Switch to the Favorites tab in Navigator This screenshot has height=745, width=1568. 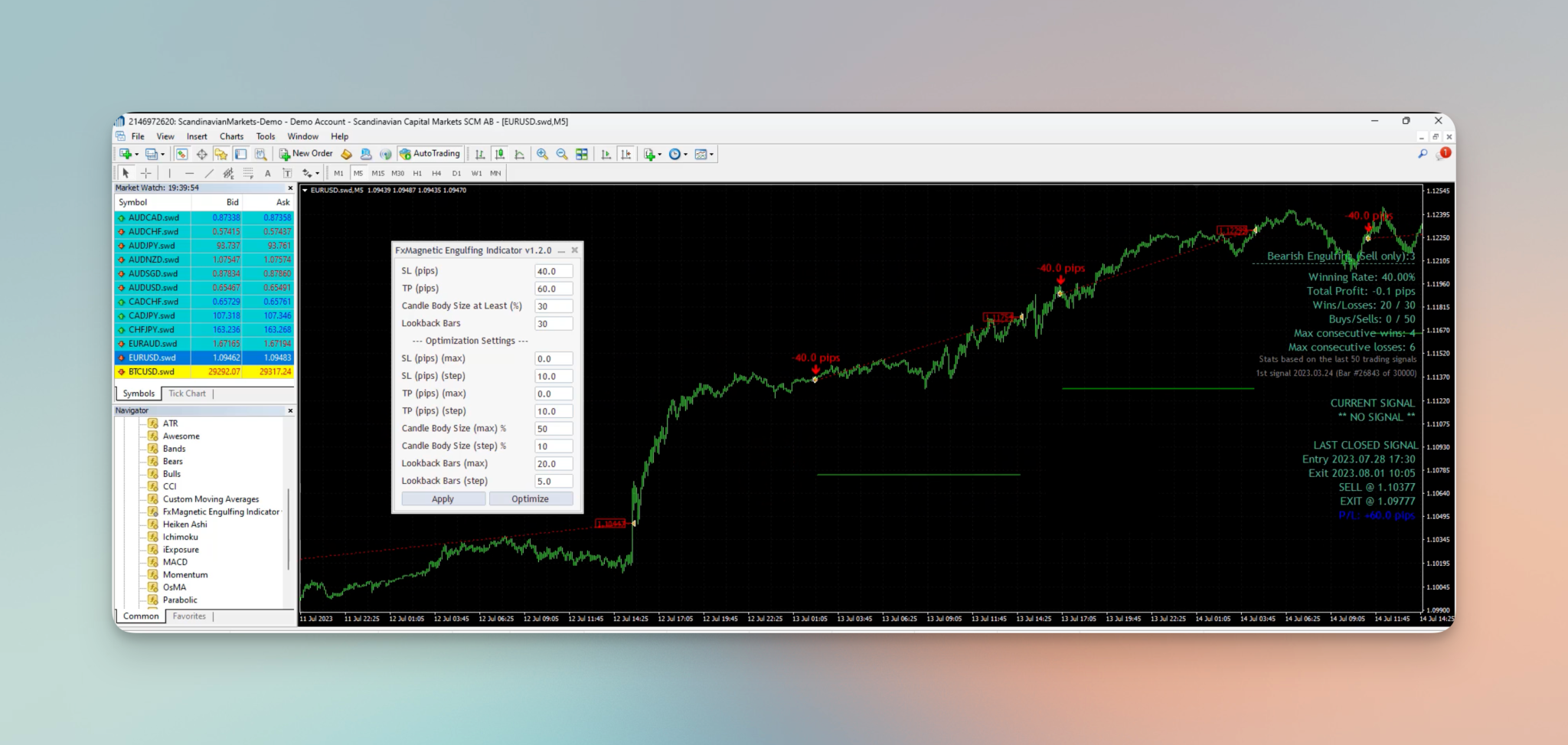pos(189,616)
